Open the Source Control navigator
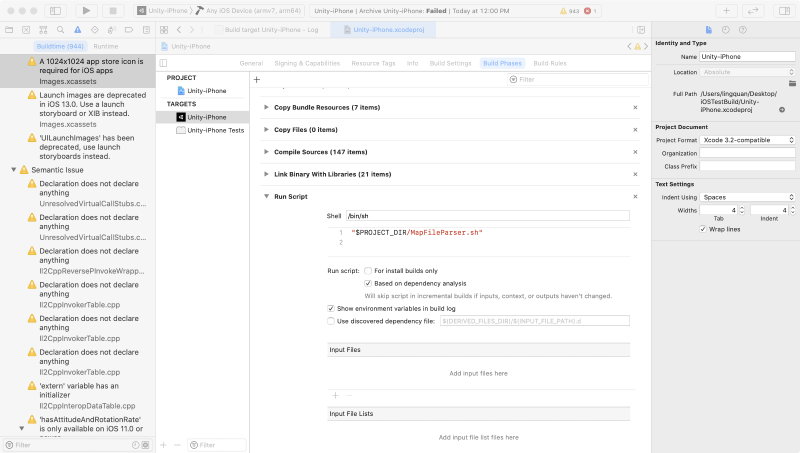Image resolution: width=800 pixels, height=453 pixels. tap(26, 30)
